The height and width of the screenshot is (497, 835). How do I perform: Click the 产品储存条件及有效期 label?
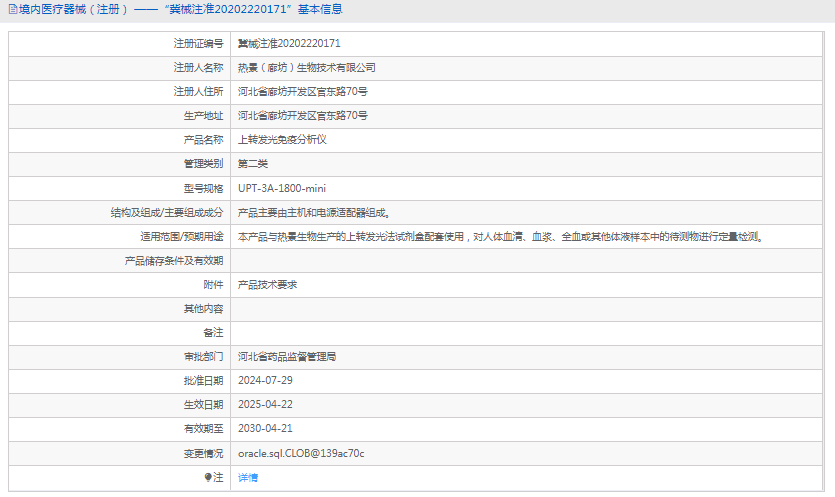174,261
